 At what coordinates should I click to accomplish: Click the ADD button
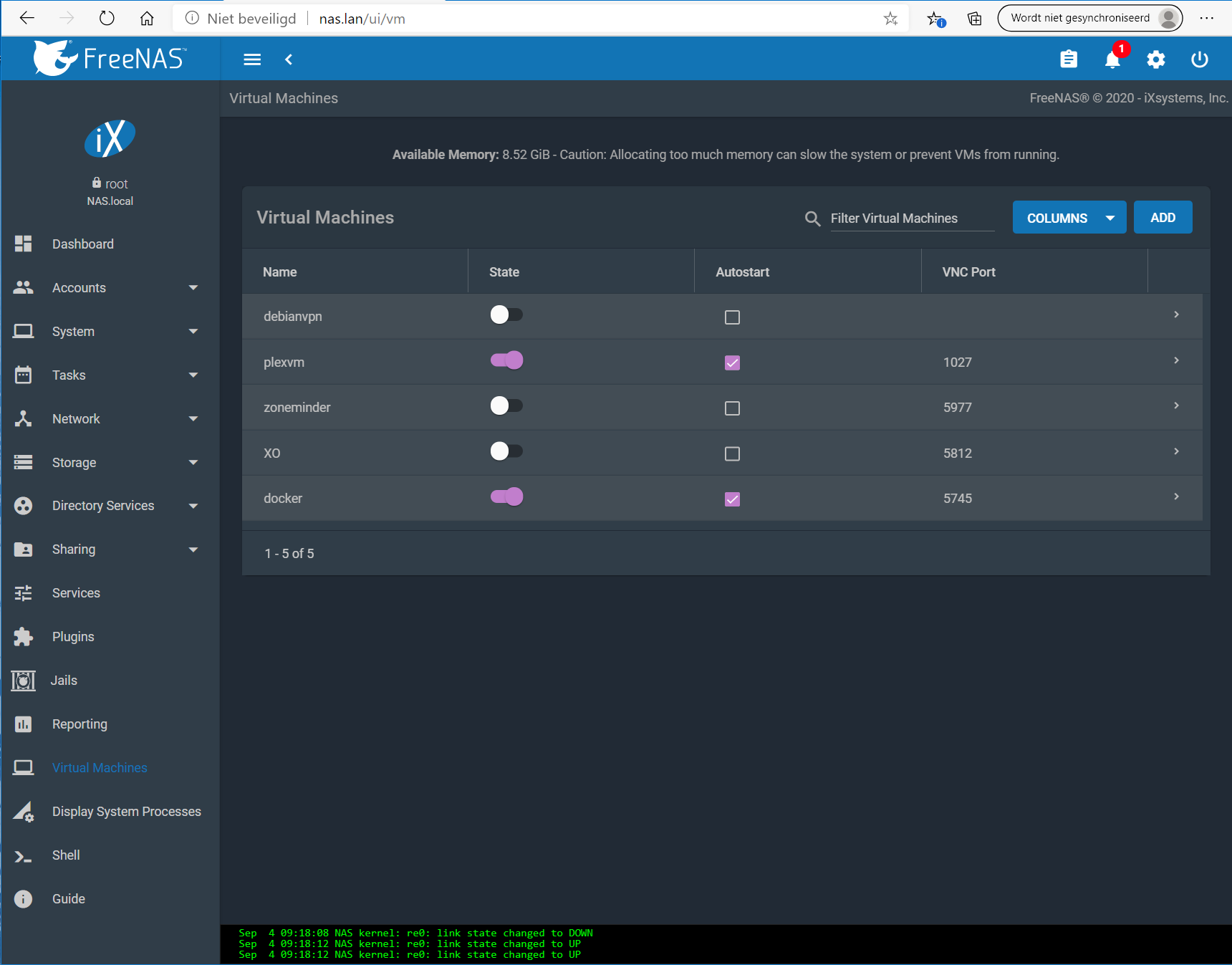(1163, 217)
